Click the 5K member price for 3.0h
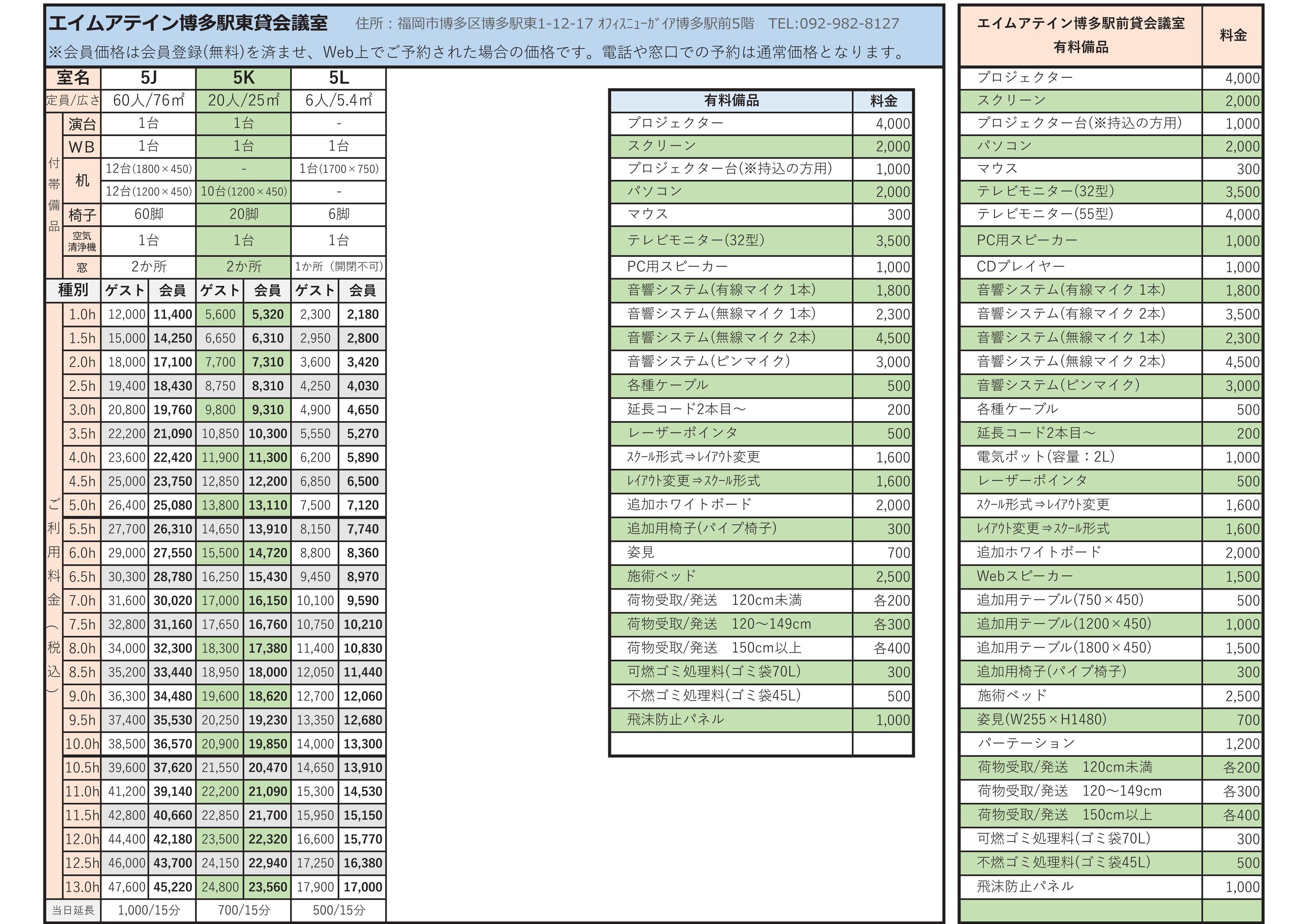1308x924 pixels. pyautogui.click(x=267, y=409)
